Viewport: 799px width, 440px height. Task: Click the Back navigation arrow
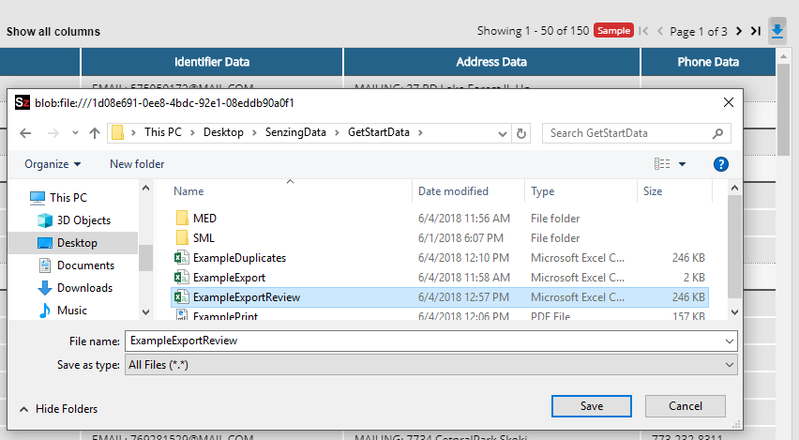25,133
